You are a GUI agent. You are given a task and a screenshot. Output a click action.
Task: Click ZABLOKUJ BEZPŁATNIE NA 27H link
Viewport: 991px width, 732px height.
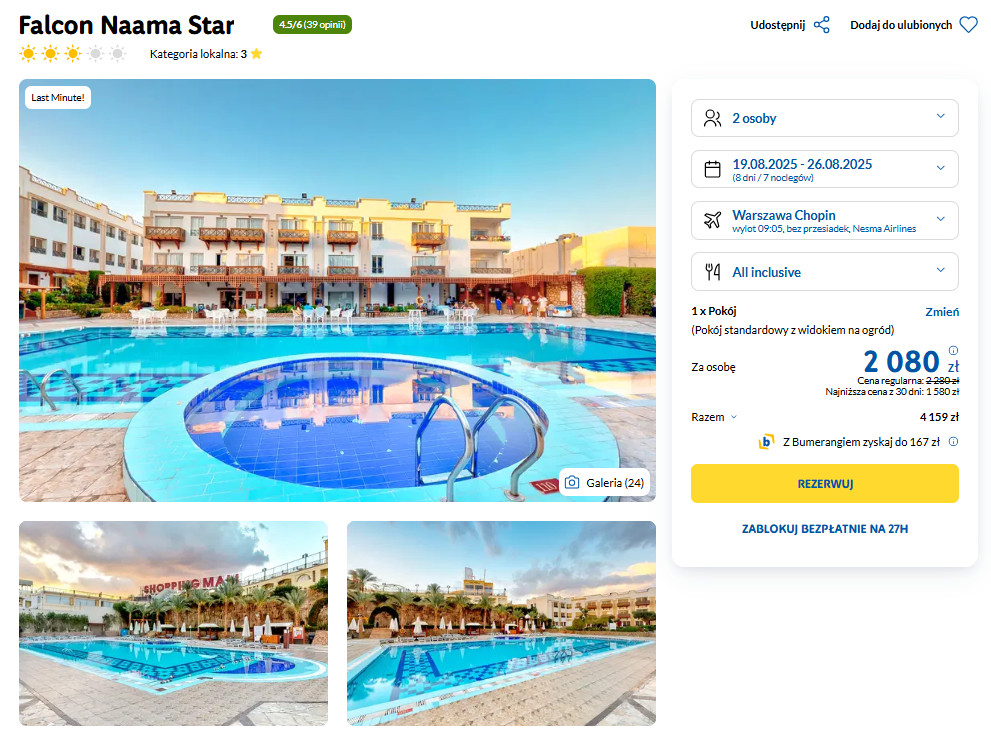pyautogui.click(x=825, y=529)
